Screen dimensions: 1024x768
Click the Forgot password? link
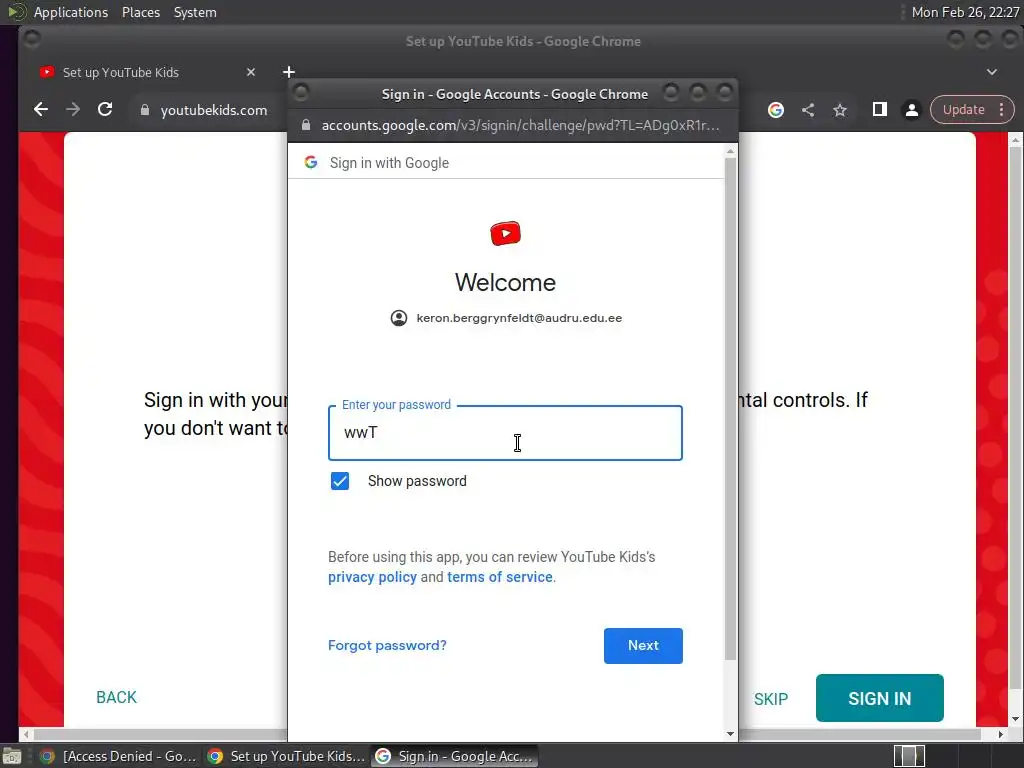pyautogui.click(x=387, y=645)
